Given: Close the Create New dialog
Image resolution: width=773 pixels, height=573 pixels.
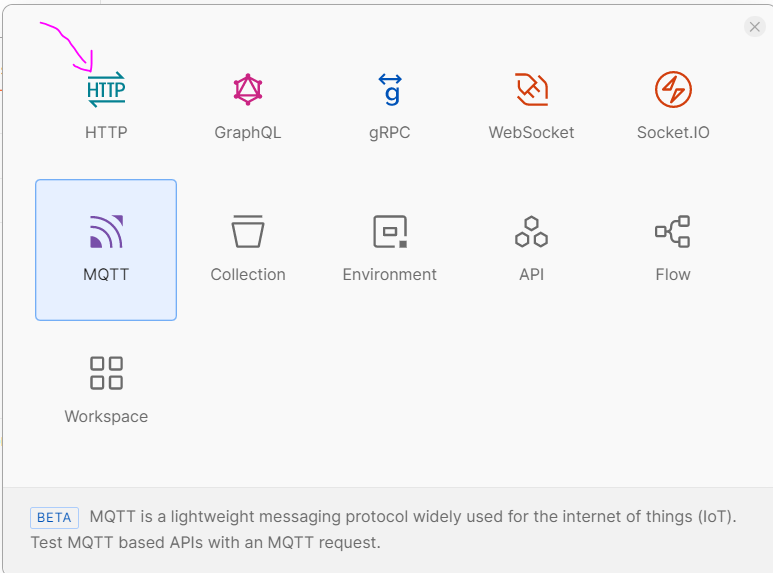Looking at the screenshot, I should click(x=755, y=27).
